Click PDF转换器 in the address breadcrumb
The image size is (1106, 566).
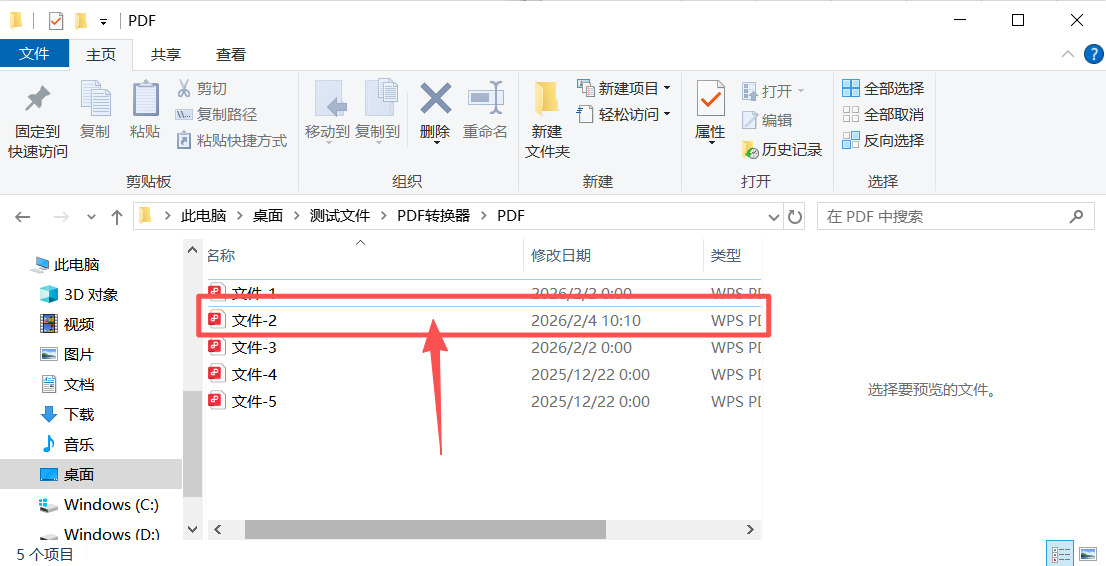coord(433,216)
